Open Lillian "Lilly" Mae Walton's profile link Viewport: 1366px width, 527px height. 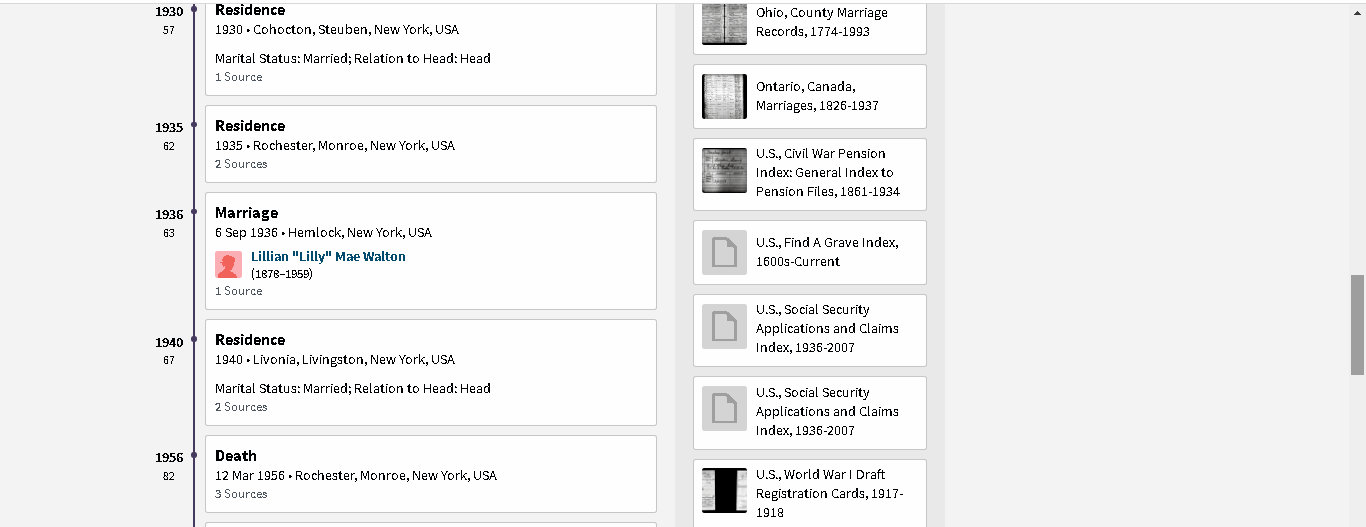click(x=328, y=257)
